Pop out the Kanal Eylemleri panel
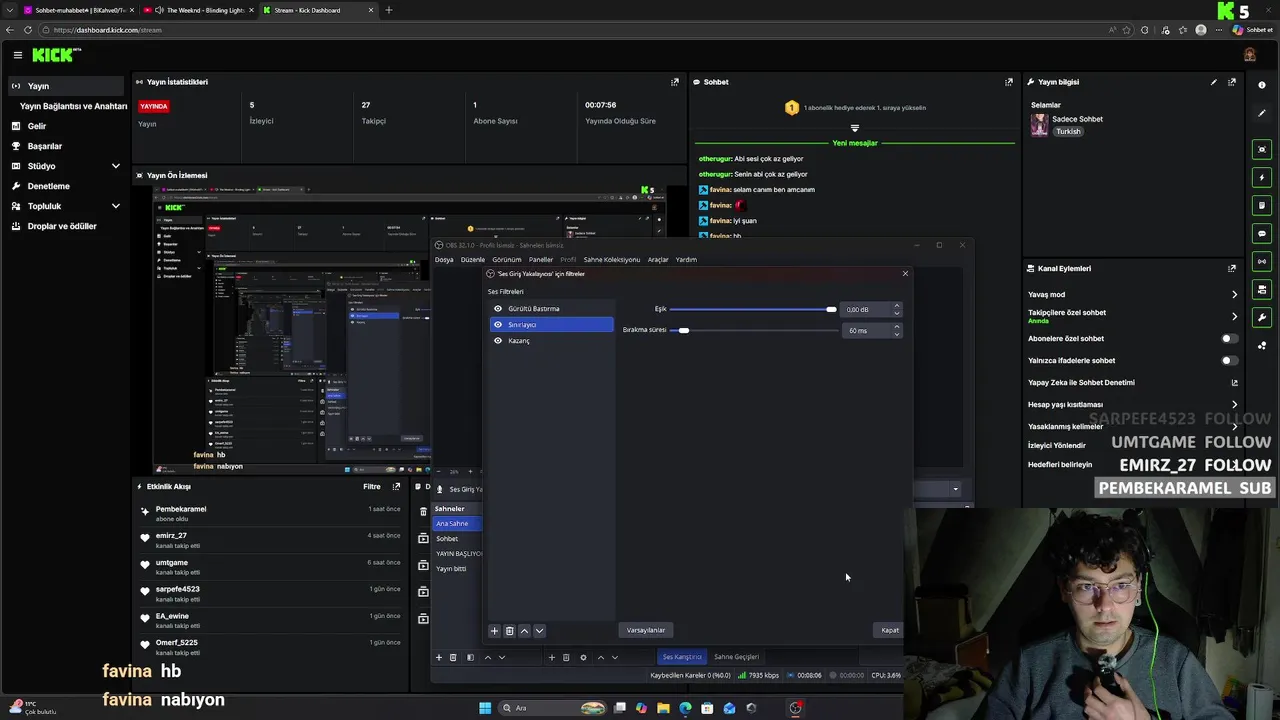 (x=1232, y=268)
